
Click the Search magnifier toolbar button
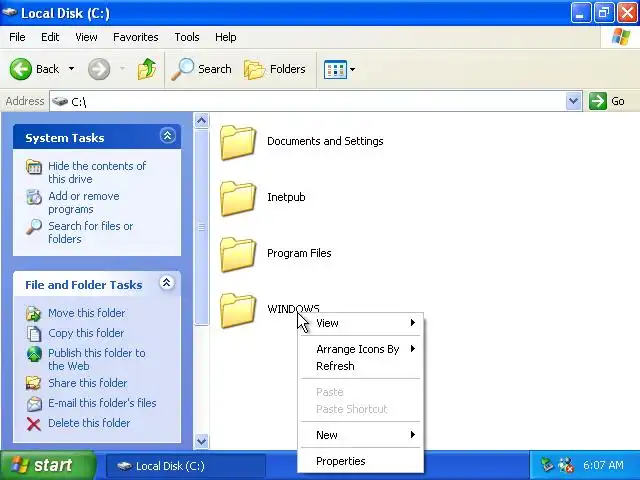(201, 69)
